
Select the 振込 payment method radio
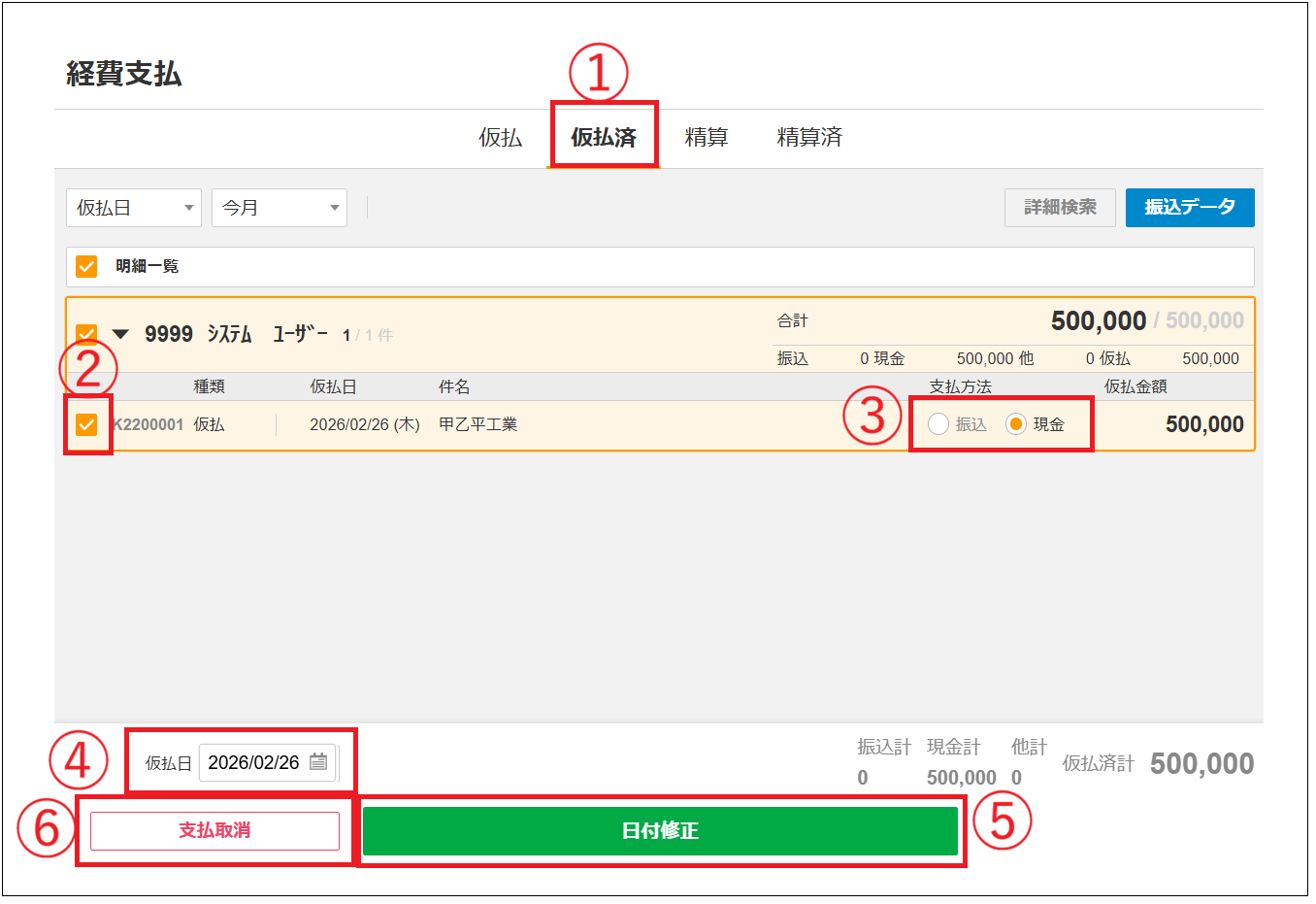click(x=938, y=424)
